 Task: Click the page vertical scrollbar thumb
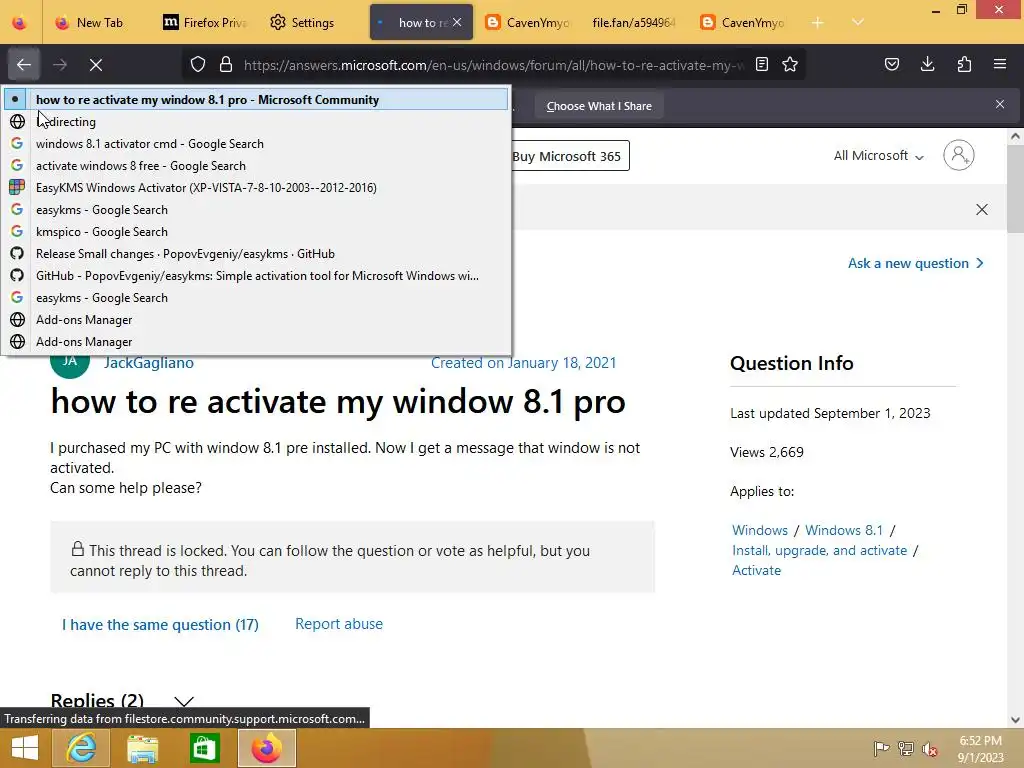click(1015, 188)
